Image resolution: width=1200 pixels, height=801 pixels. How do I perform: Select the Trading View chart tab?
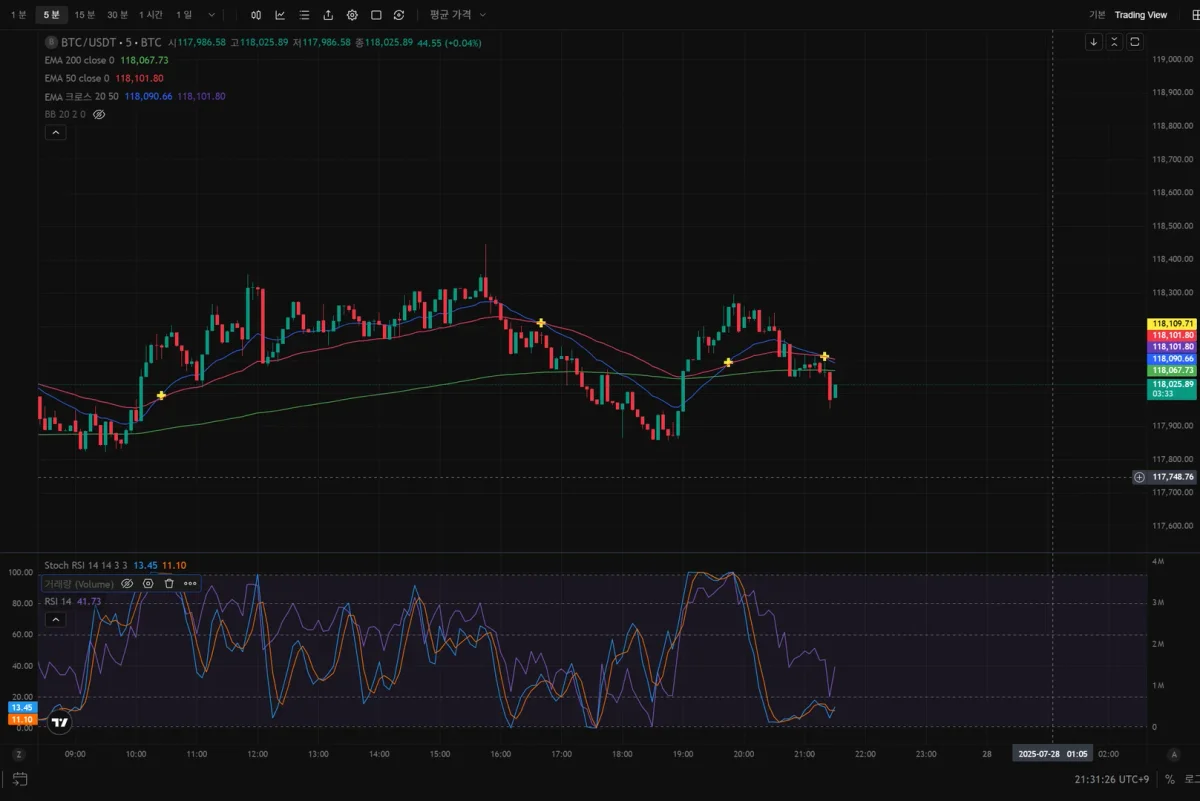(1141, 15)
